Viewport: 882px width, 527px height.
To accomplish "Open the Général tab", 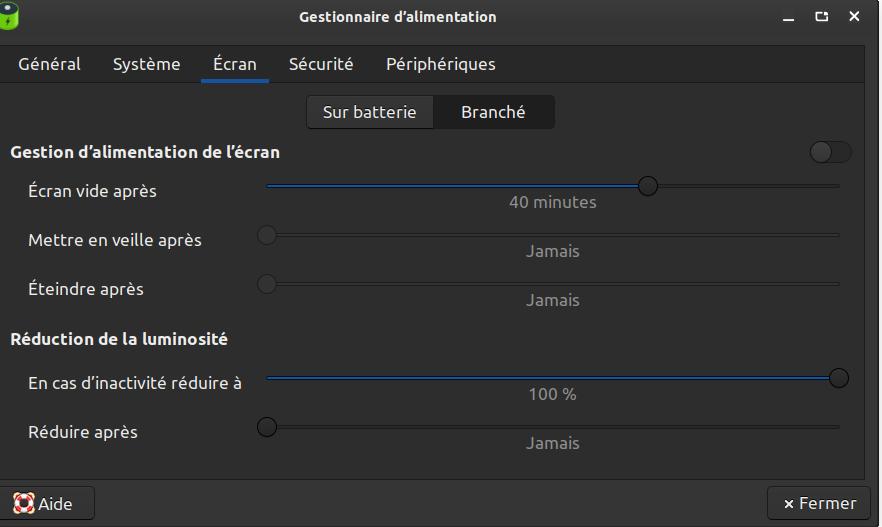I will point(50,64).
